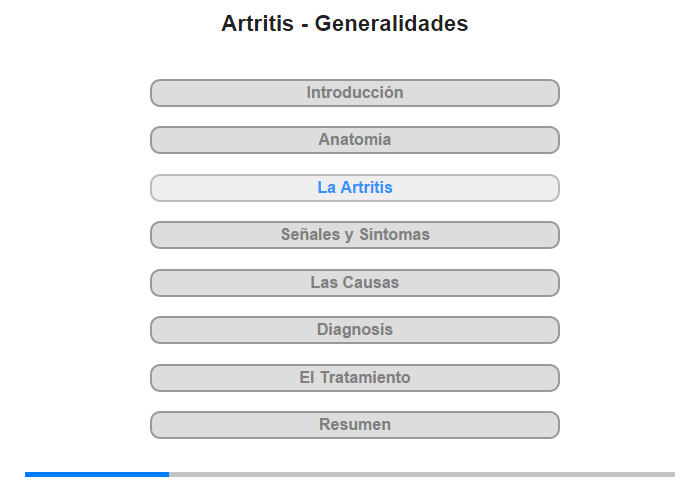Click the blue La Artritis label text
The width and height of the screenshot is (700, 480).
pyautogui.click(x=355, y=188)
